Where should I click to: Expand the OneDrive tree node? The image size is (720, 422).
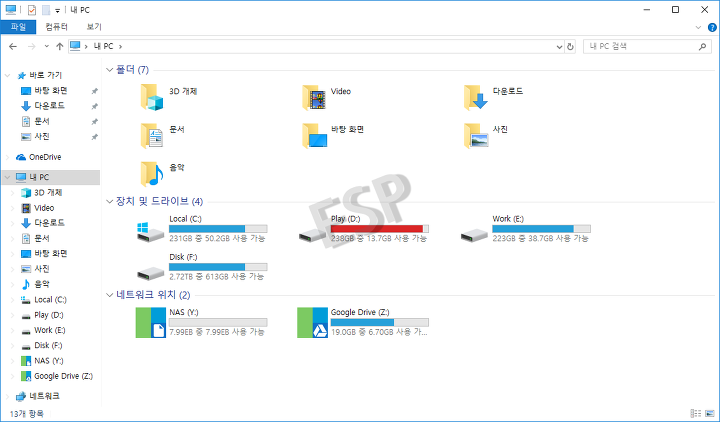(x=7, y=157)
